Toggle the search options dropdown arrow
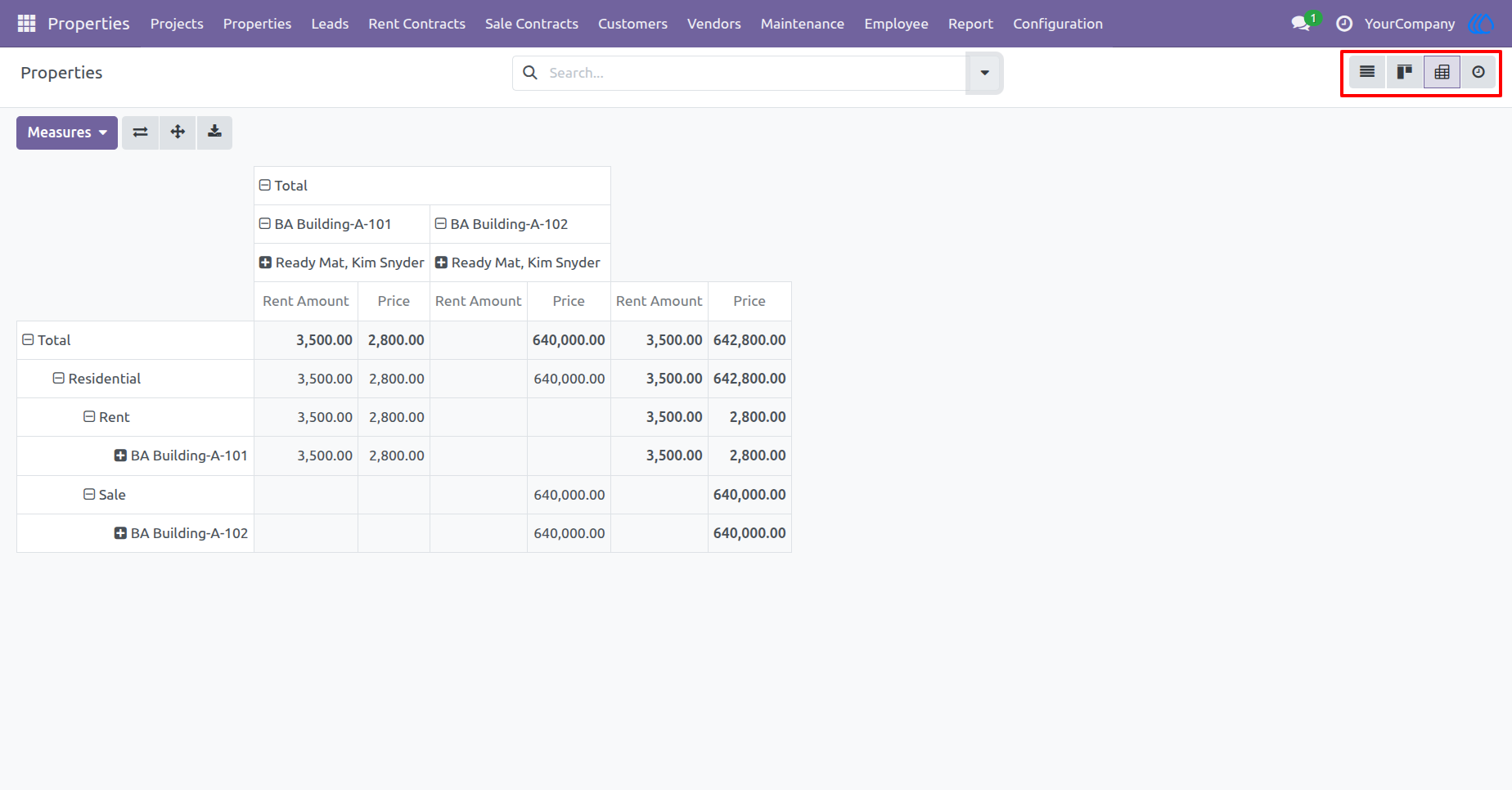This screenshot has width=1512, height=790. tap(984, 73)
